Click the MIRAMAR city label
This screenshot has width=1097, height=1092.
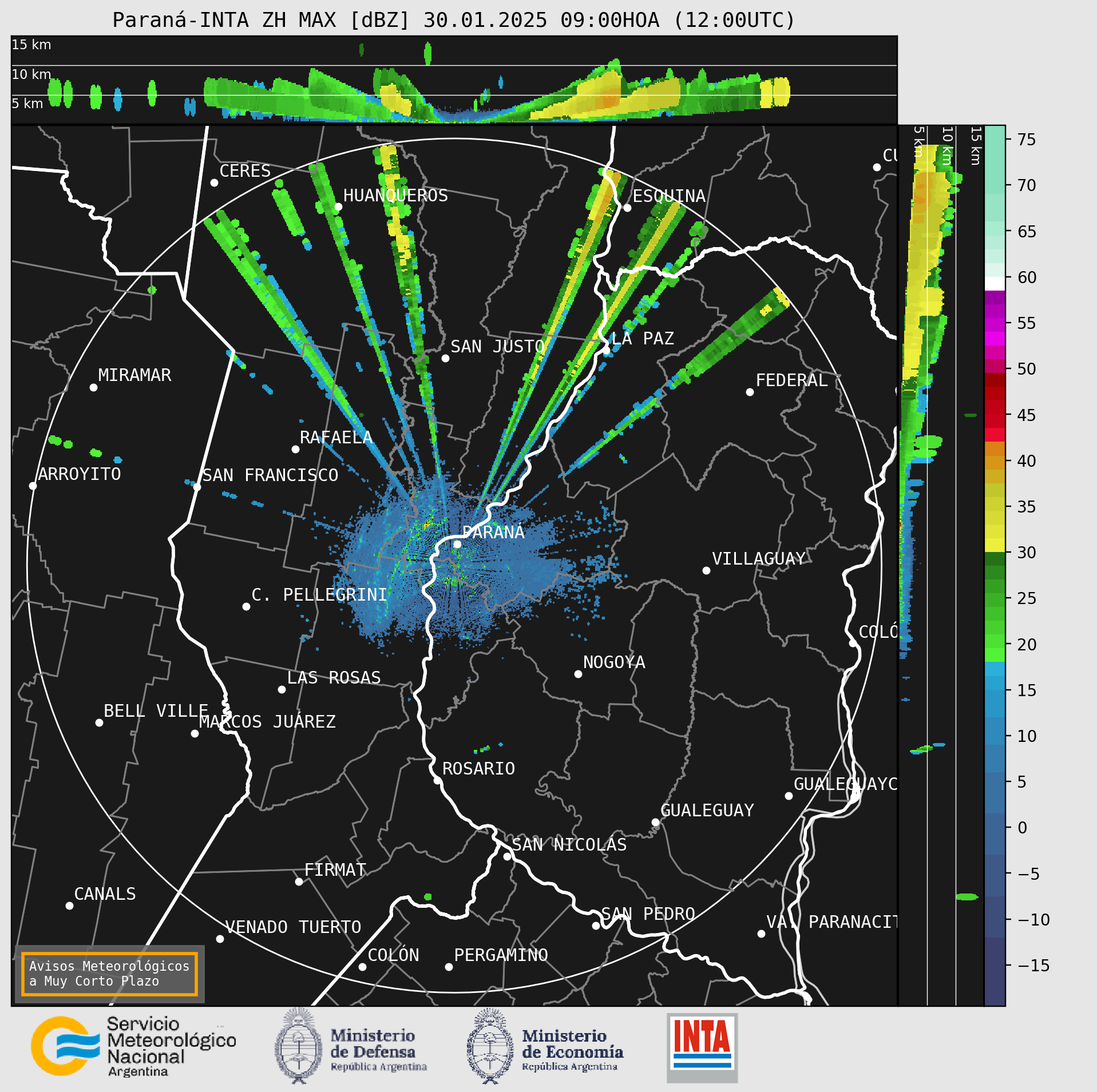tap(134, 375)
